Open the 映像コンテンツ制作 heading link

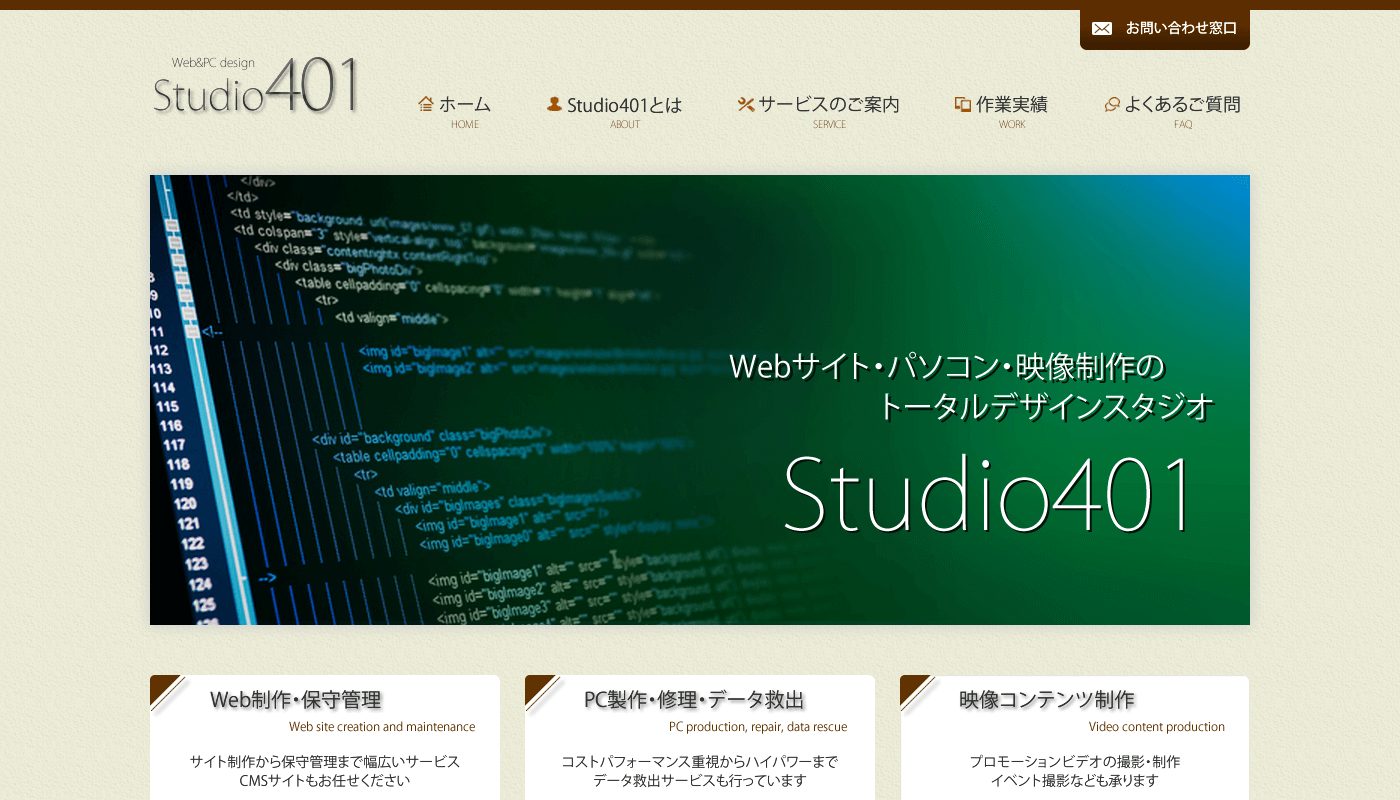click(1046, 700)
